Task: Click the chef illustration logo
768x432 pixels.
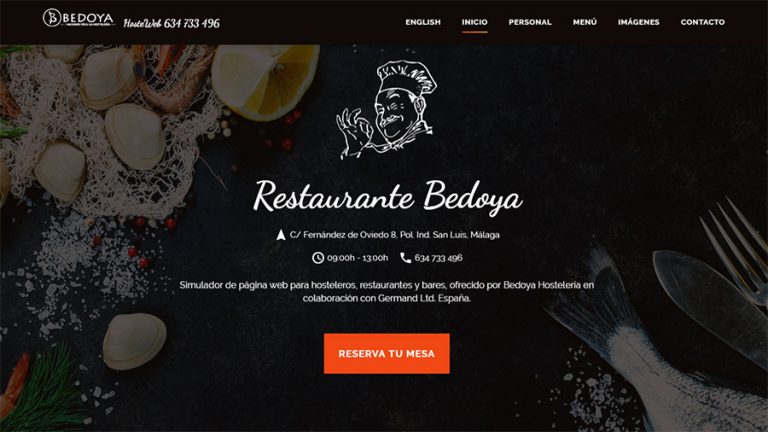Action: (x=386, y=110)
